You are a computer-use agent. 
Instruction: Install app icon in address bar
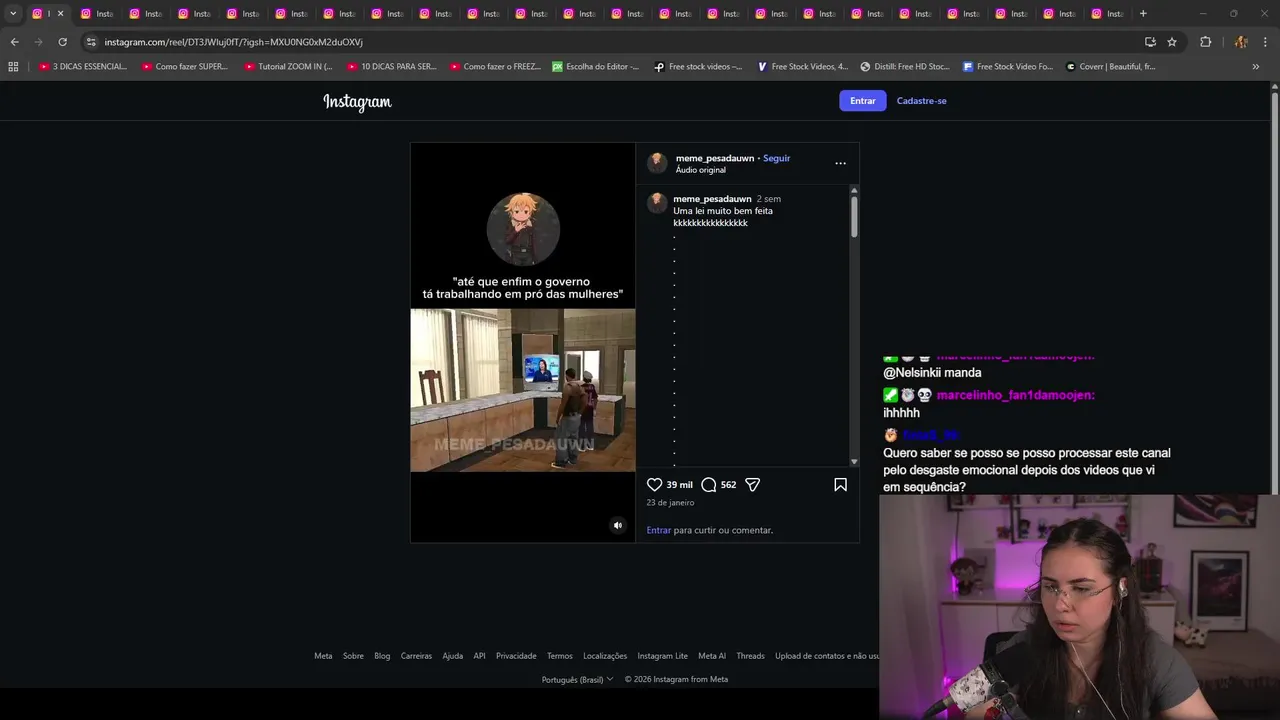pyautogui.click(x=1150, y=42)
